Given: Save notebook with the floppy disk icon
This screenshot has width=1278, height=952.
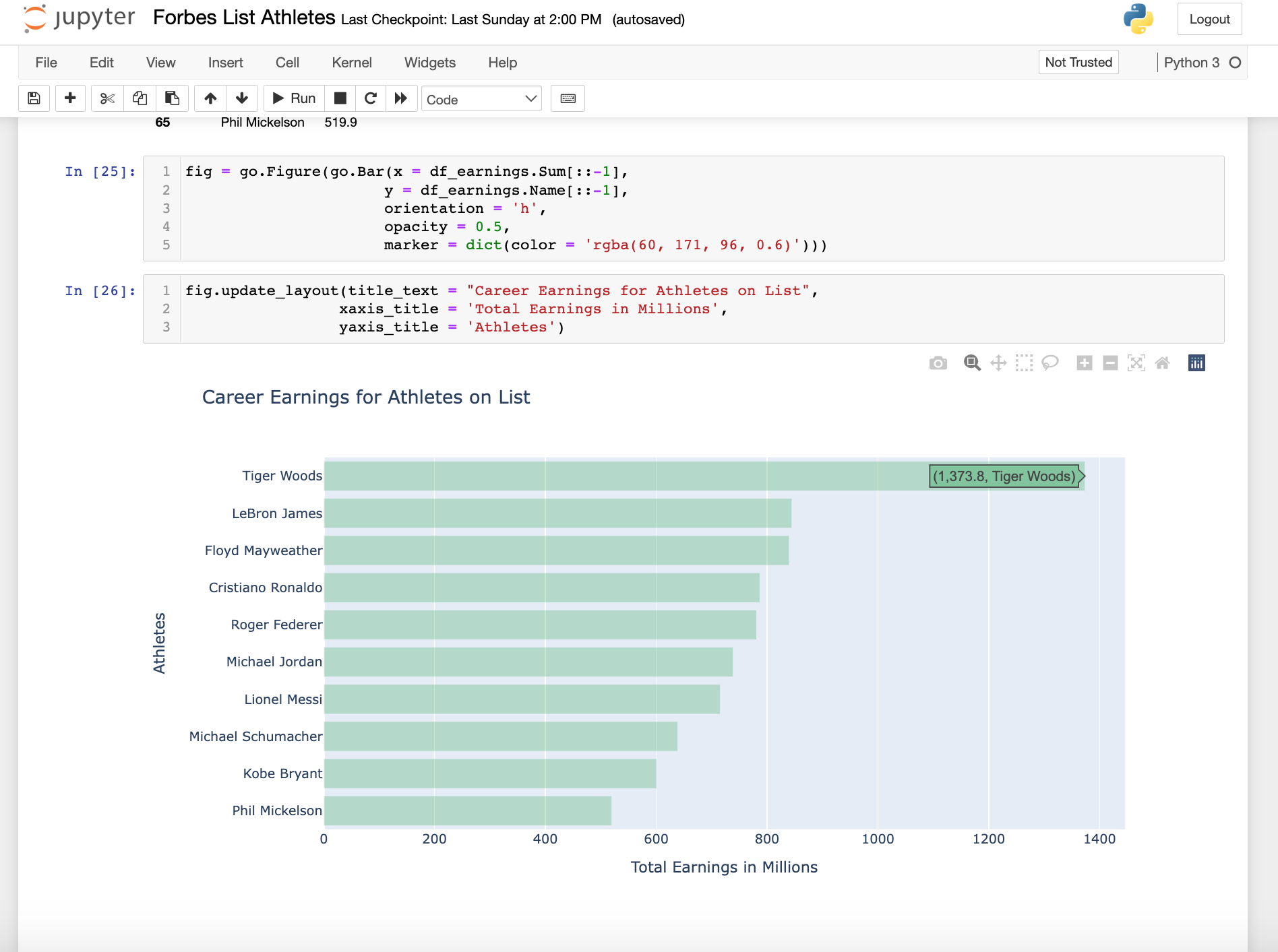Looking at the screenshot, I should (34, 98).
